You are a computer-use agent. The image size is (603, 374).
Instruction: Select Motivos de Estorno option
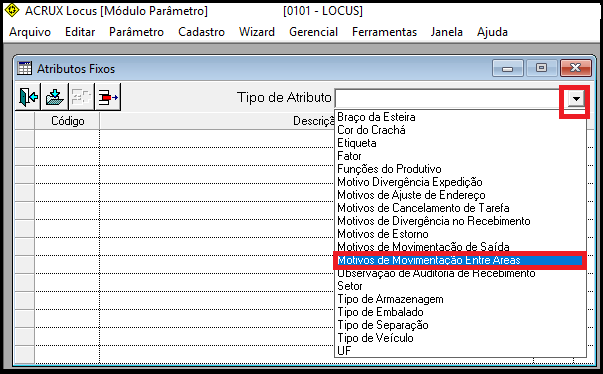tap(460, 234)
